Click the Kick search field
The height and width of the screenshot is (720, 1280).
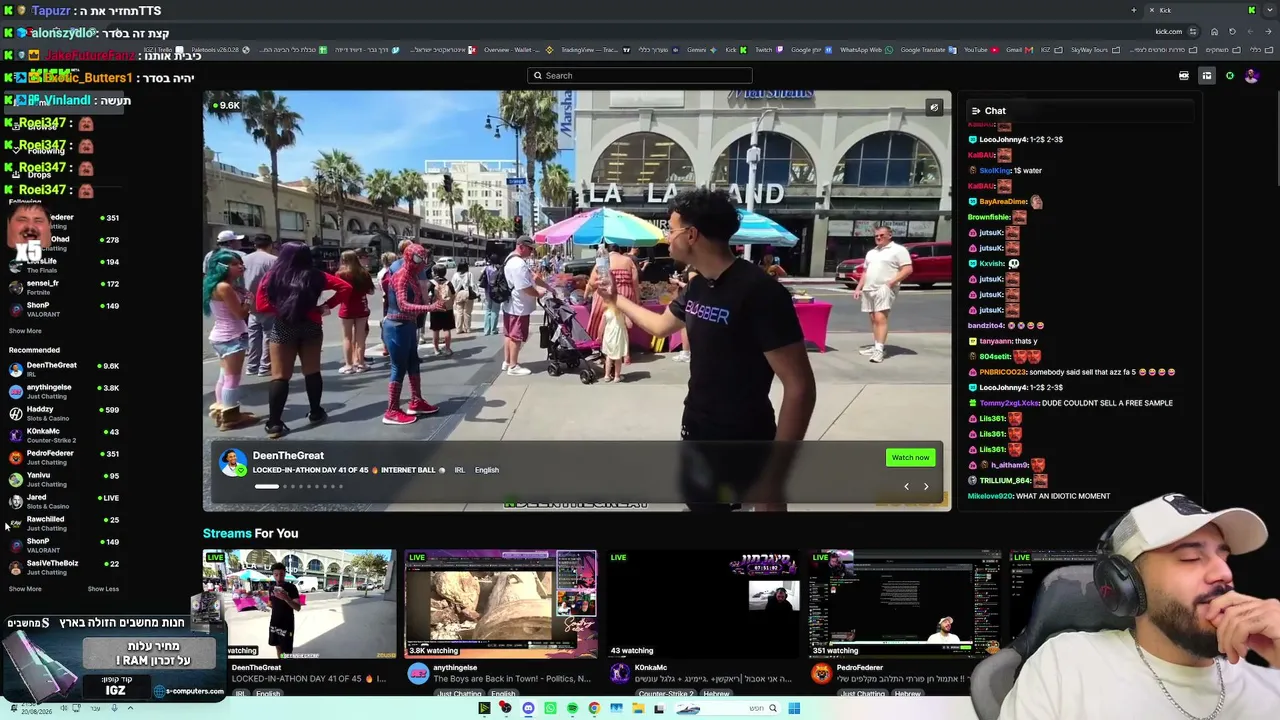tap(640, 76)
